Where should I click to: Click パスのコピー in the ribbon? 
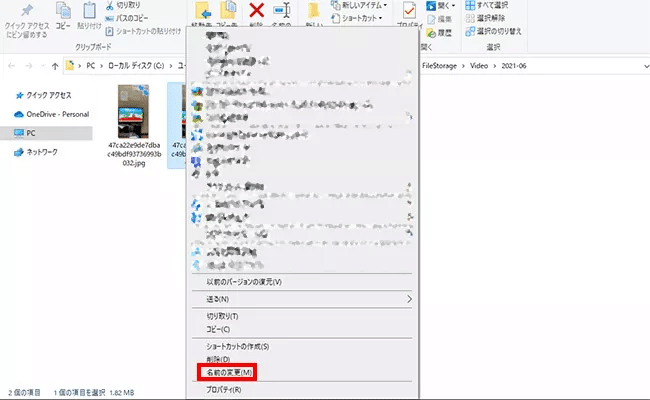coord(126,18)
